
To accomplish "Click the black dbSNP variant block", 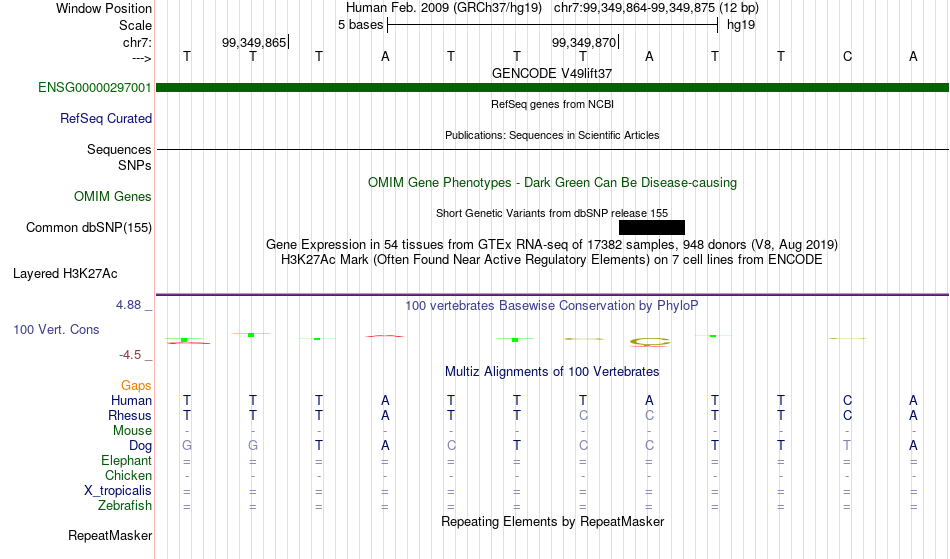I will coord(652,227).
